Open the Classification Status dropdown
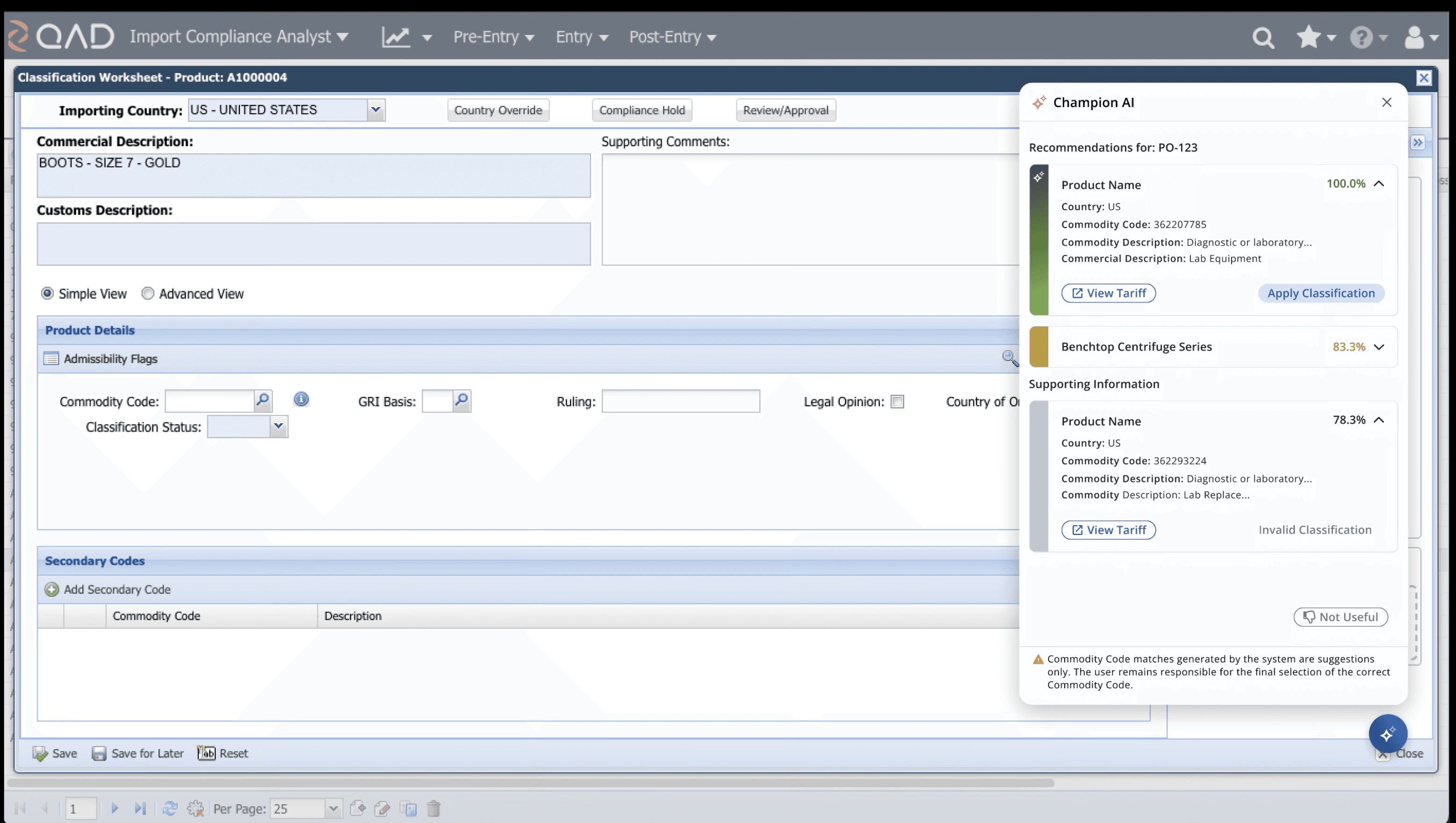This screenshot has width=1456, height=823. click(x=278, y=426)
